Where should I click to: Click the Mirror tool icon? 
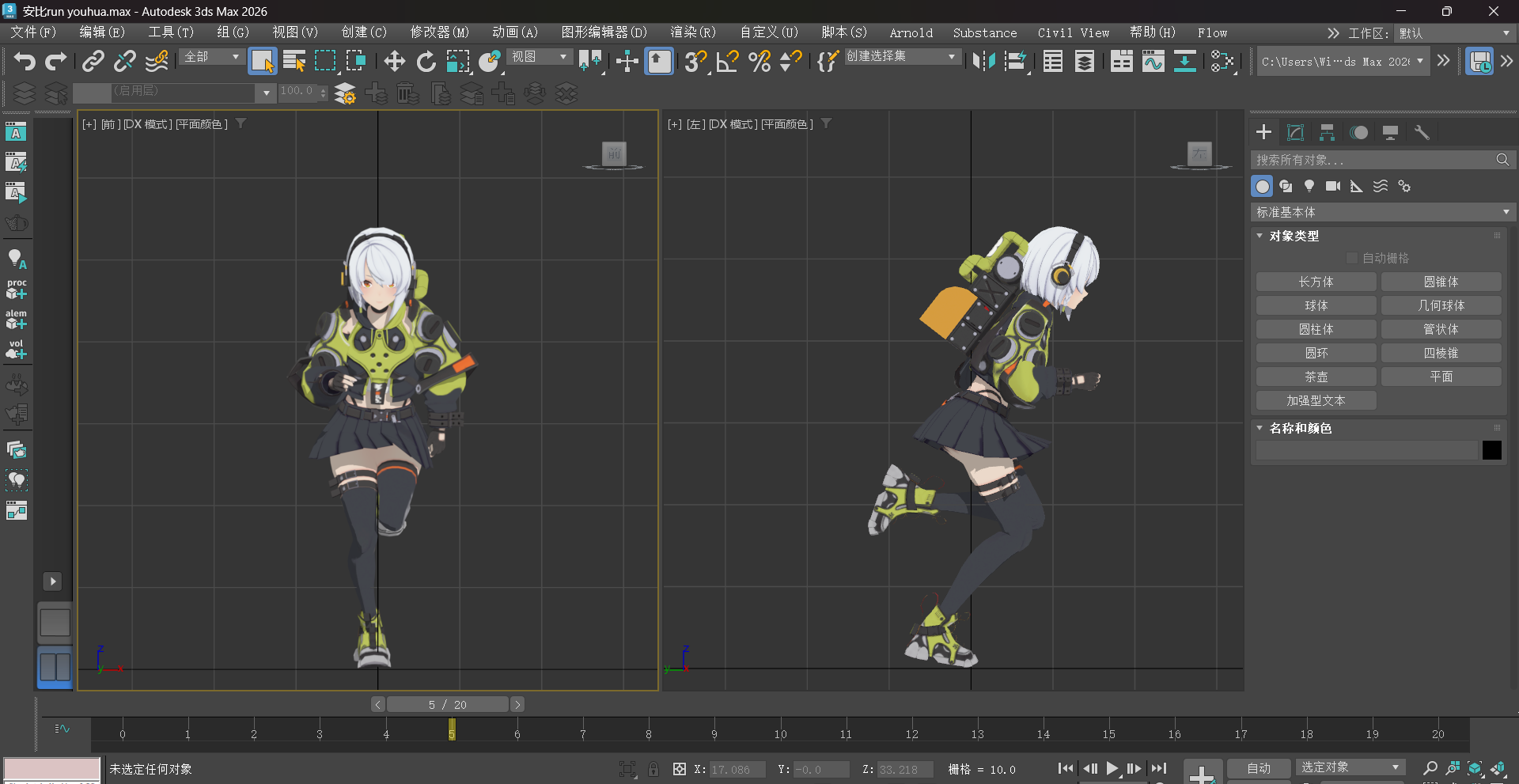point(983,61)
